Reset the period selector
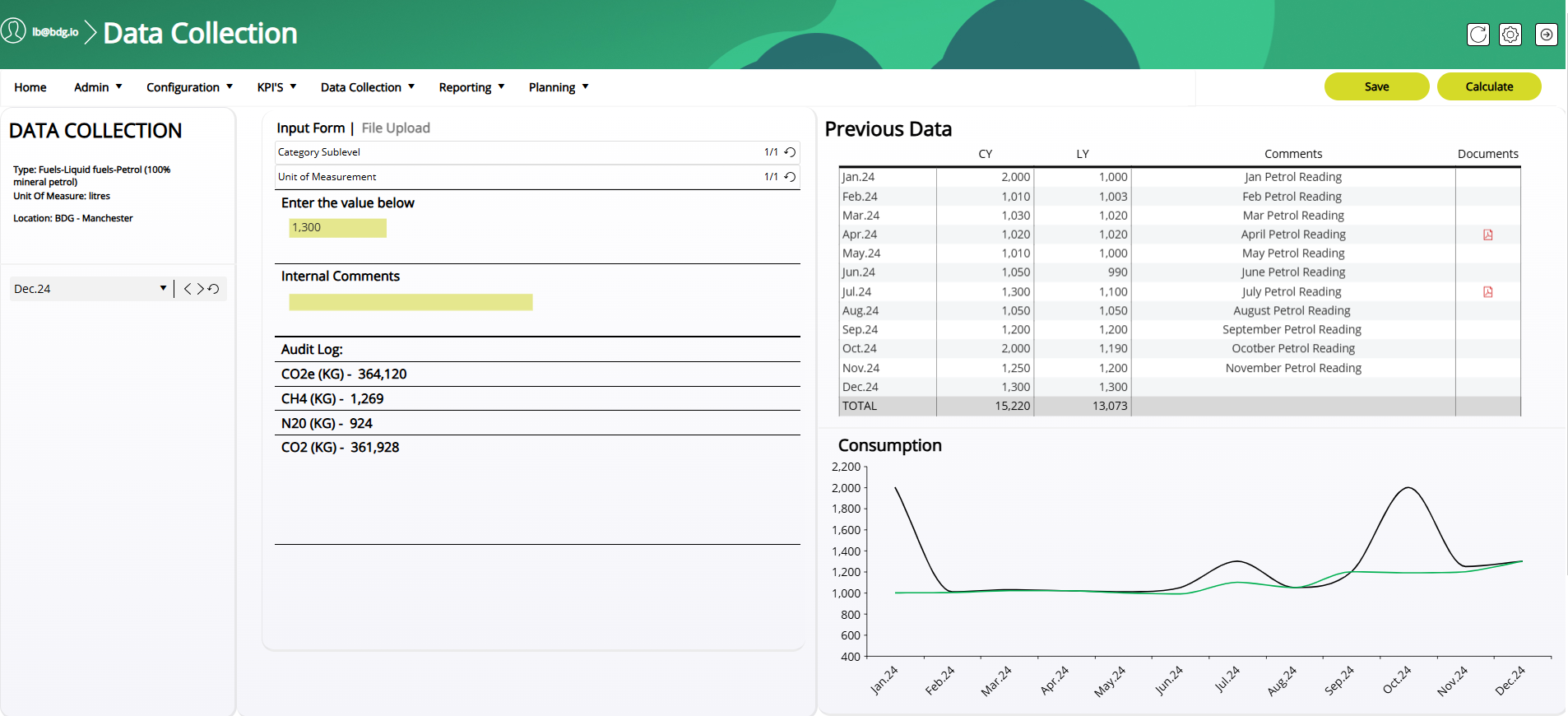The image size is (1568, 716). point(214,289)
